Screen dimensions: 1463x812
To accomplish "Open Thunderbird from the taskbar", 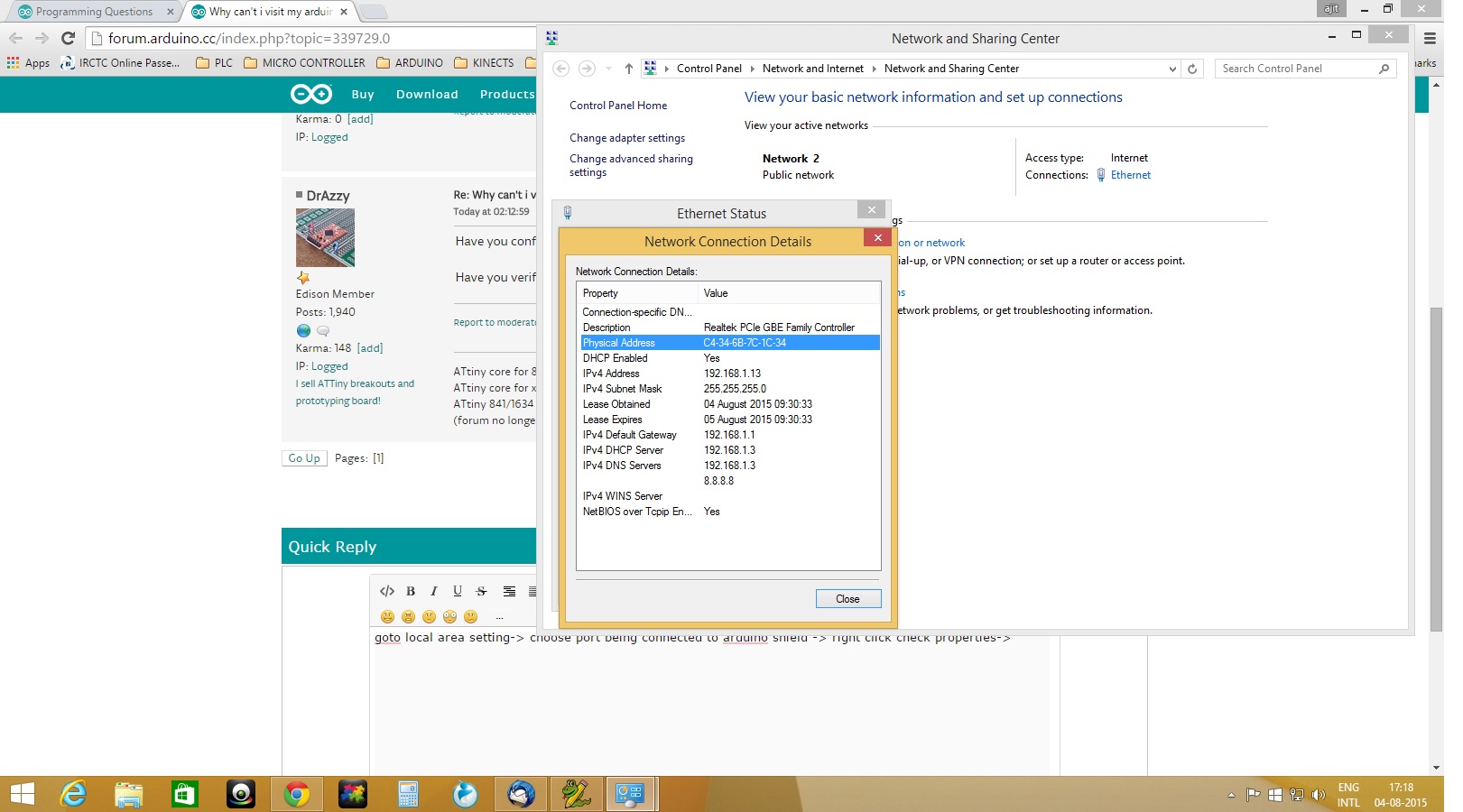I will tap(521, 795).
